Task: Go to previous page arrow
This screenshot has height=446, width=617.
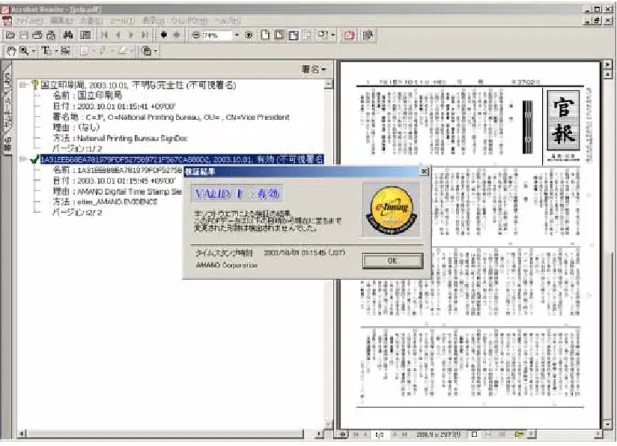Action: [118, 35]
